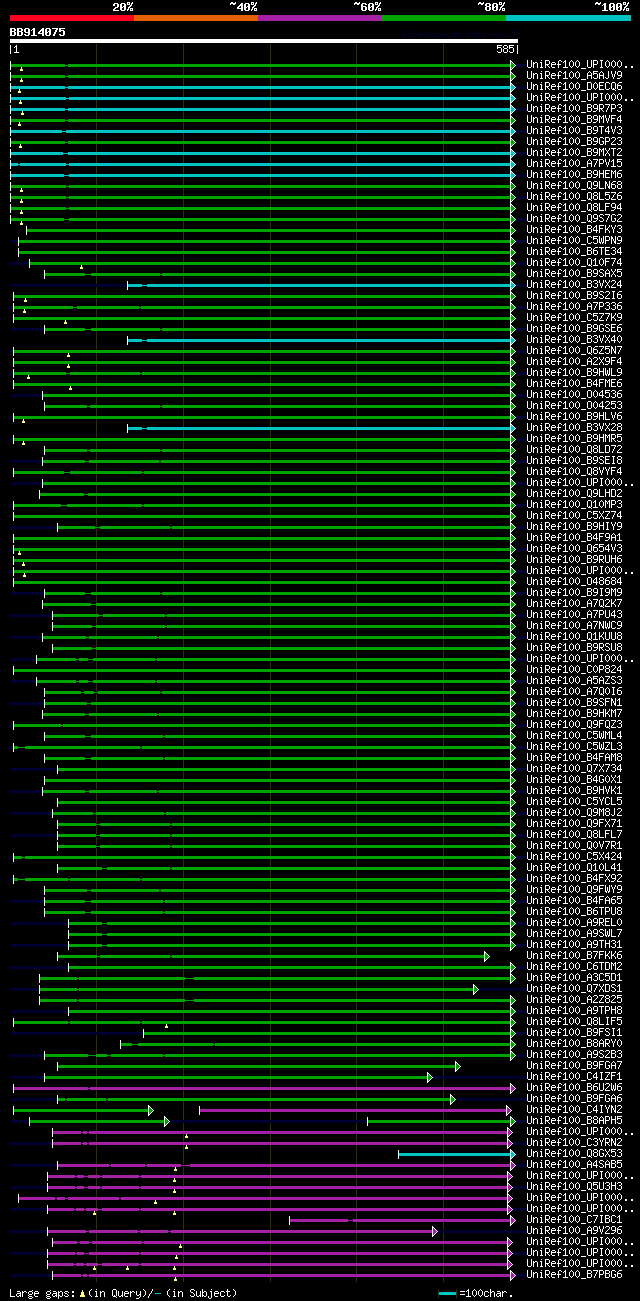Click the green ~80% identity legend bar
Screen dimensions: 640x1301
click(x=443, y=18)
